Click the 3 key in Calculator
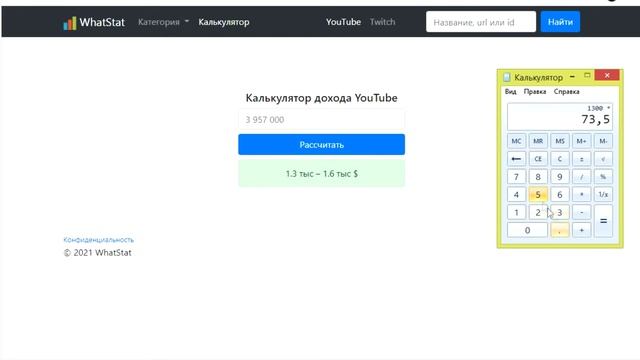The image size is (640, 360). pos(560,212)
